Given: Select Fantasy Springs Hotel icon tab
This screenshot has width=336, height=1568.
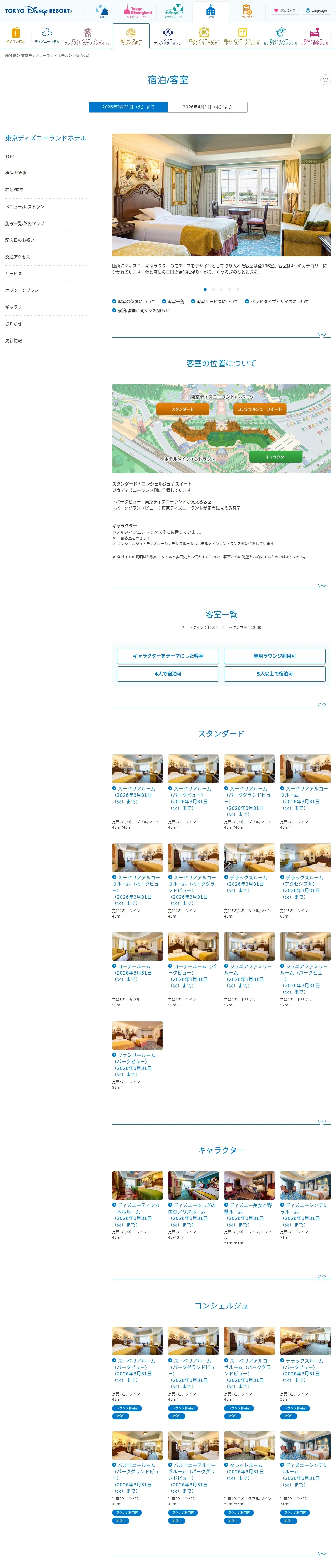Looking at the screenshot, I should pyautogui.click(x=88, y=36).
